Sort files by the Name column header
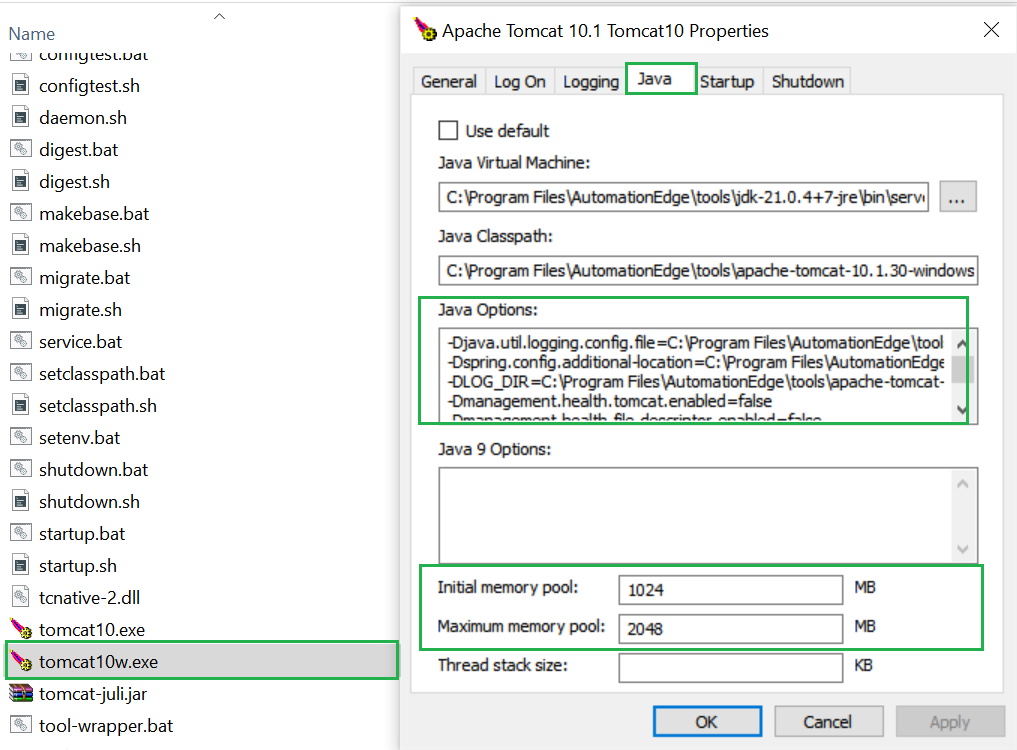This screenshot has height=750, width=1017. point(32,34)
